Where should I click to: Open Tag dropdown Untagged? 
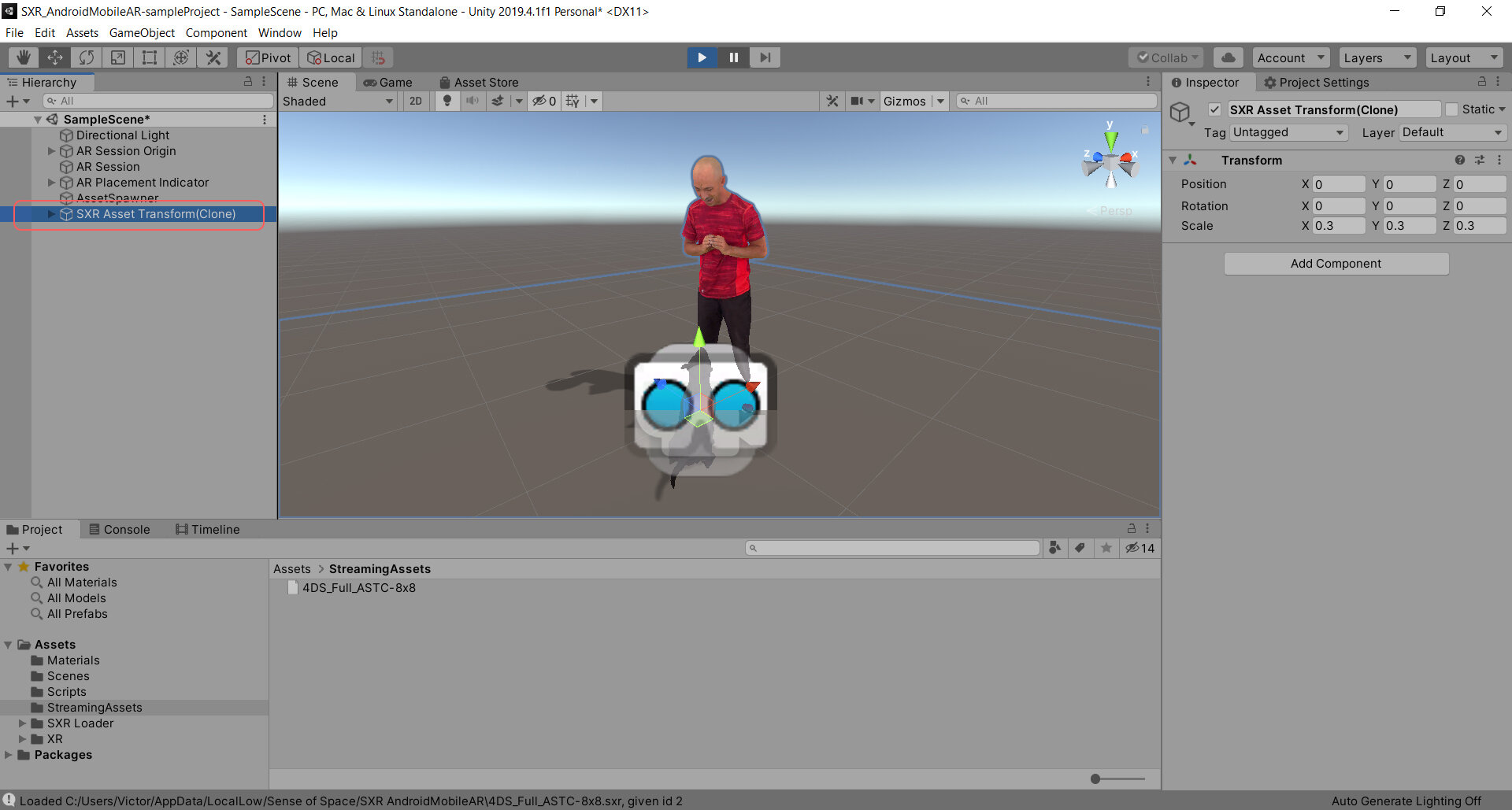point(1288,132)
